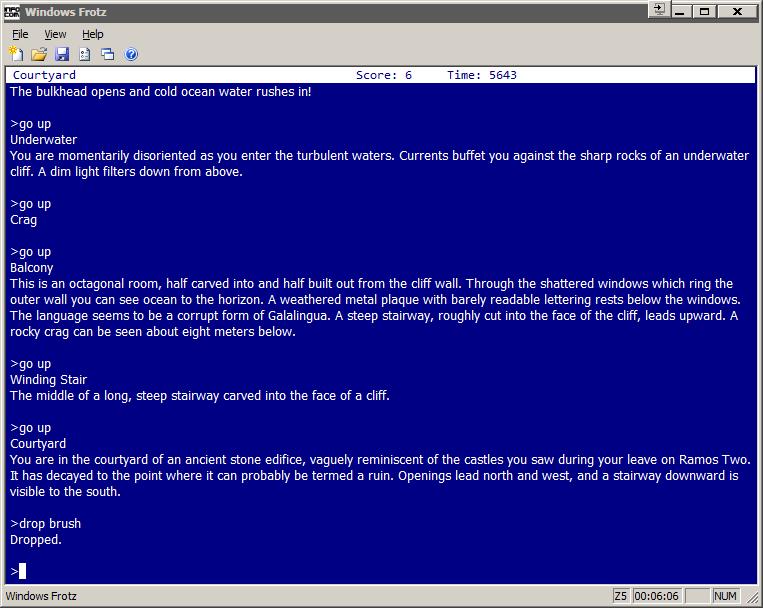Close the Windows Frotz window
This screenshot has width=763, height=608.
point(737,12)
